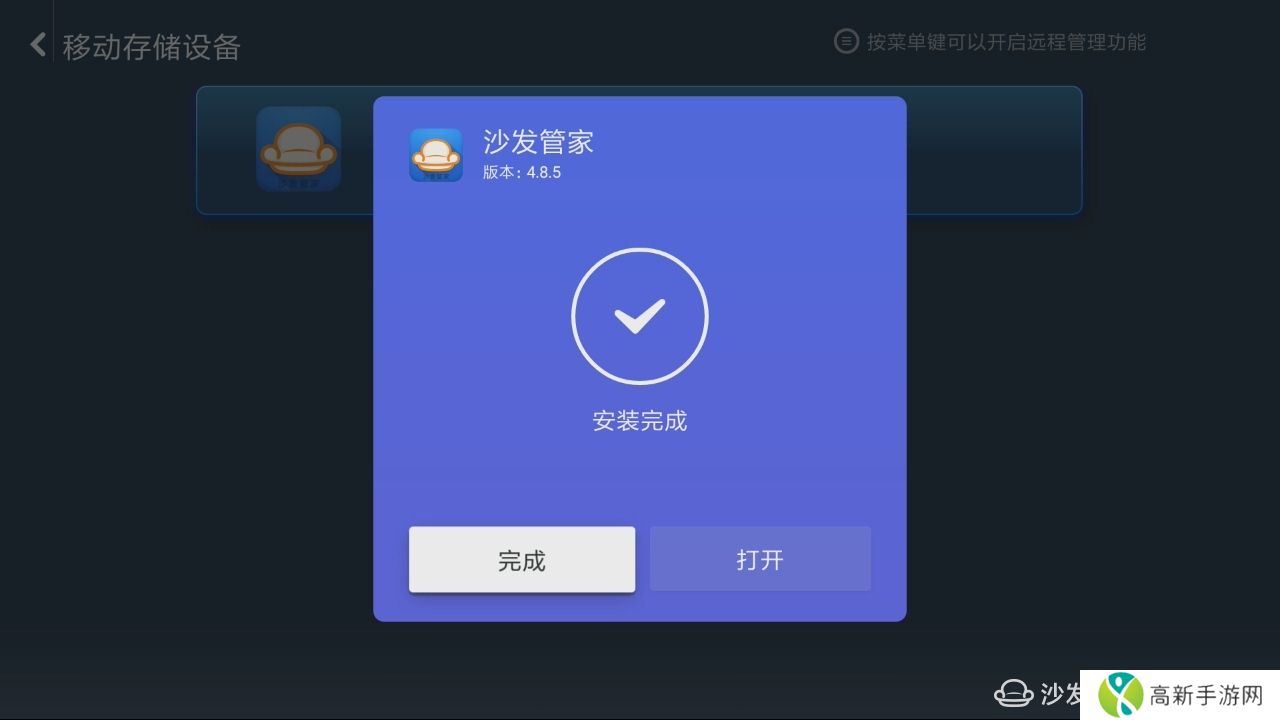
Task: Click the white checkmark inside the circle
Action: pyautogui.click(x=640, y=316)
